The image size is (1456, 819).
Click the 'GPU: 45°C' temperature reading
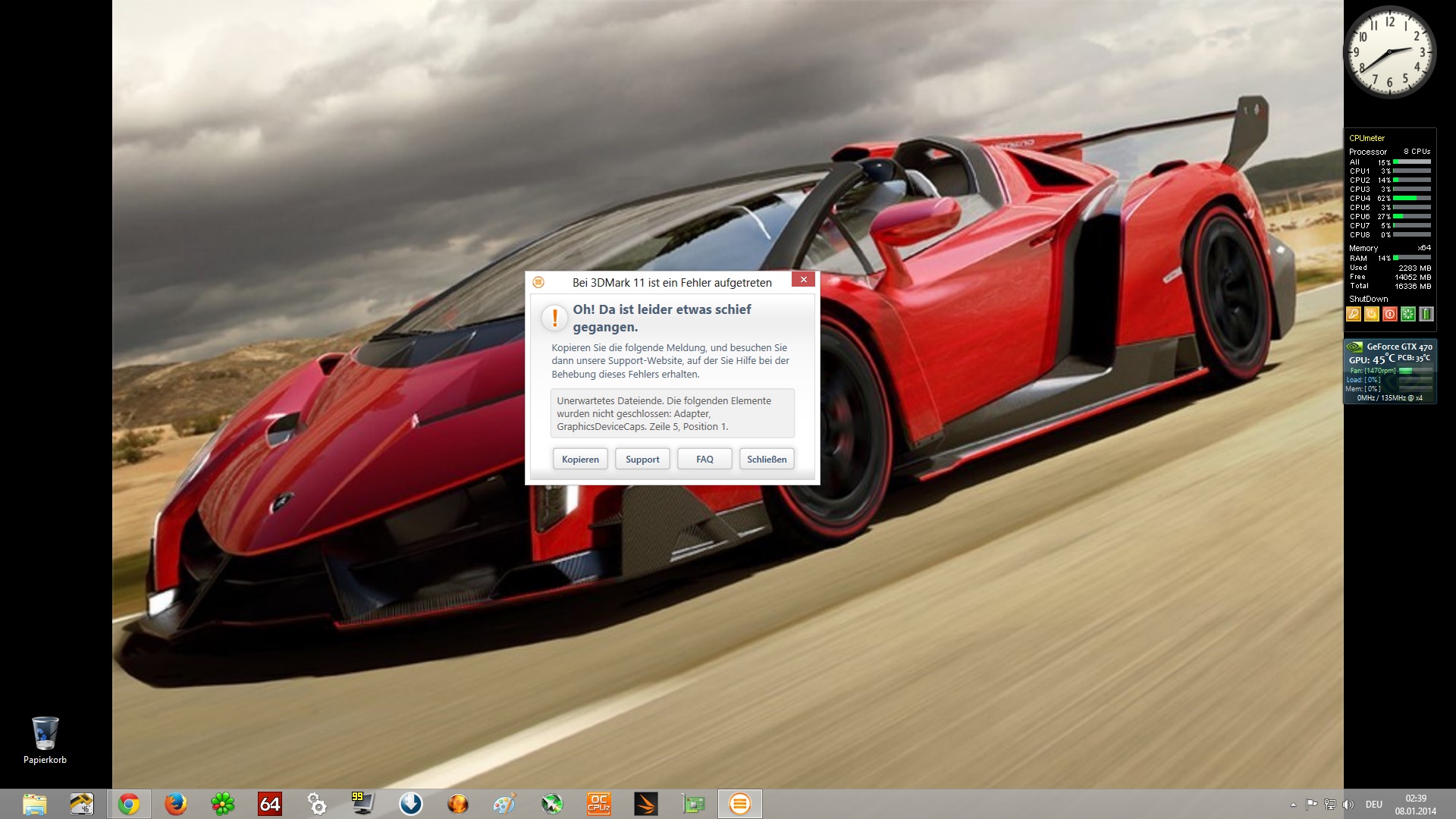point(1371,359)
